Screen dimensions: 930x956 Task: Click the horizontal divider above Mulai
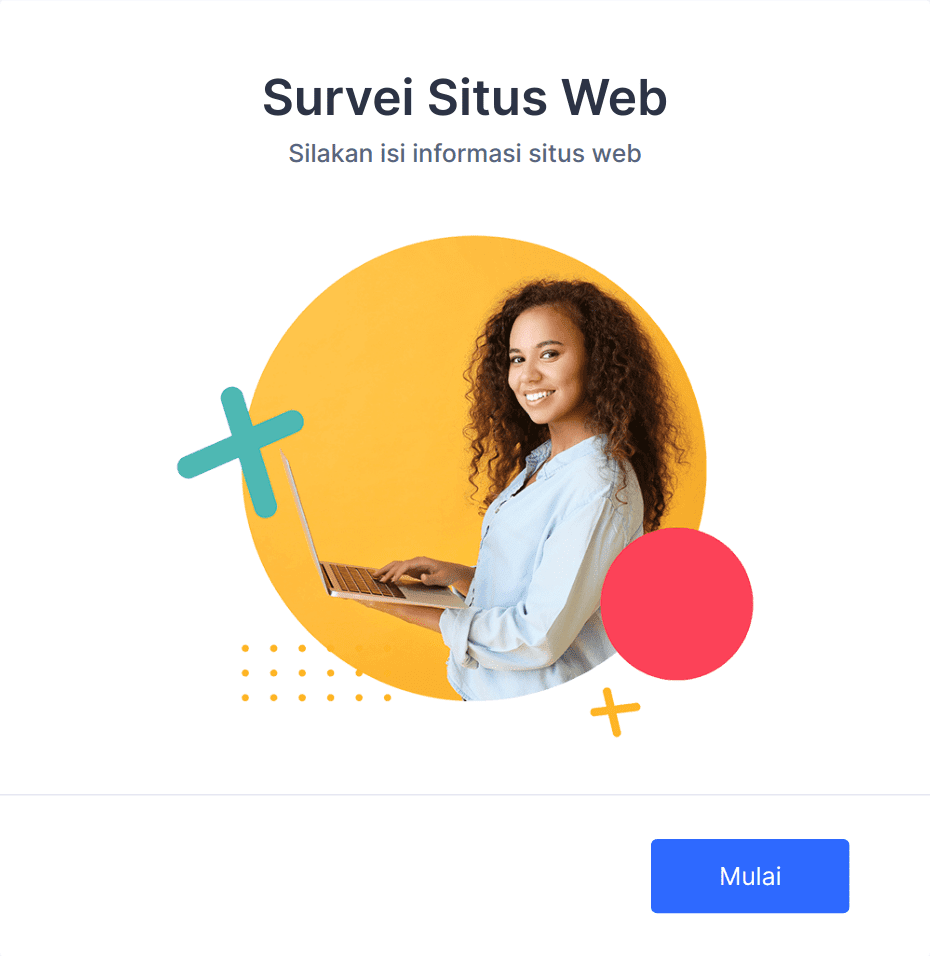[465, 794]
